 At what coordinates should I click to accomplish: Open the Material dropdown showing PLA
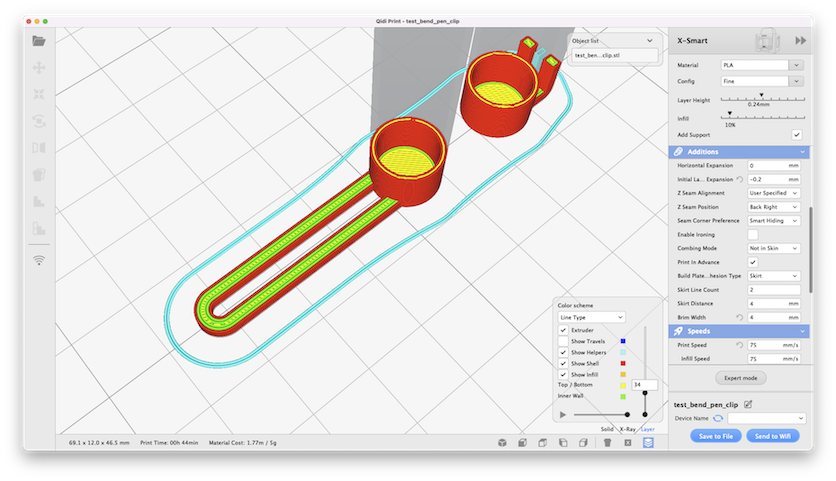coord(762,65)
